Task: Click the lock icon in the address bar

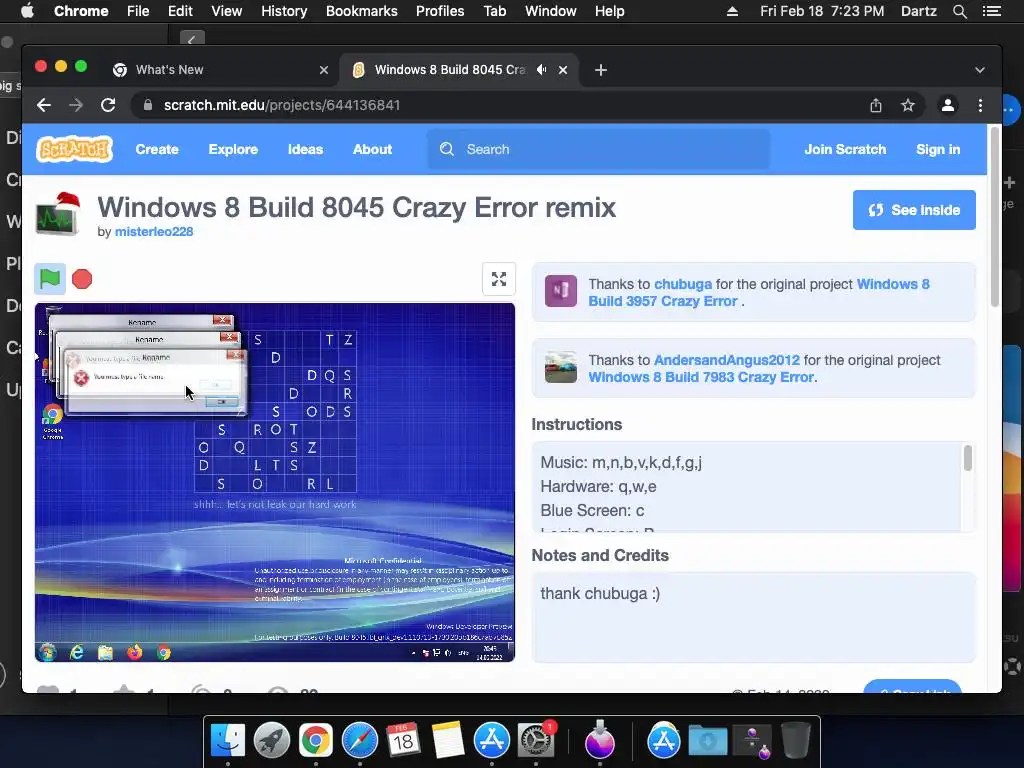Action: tap(148, 105)
